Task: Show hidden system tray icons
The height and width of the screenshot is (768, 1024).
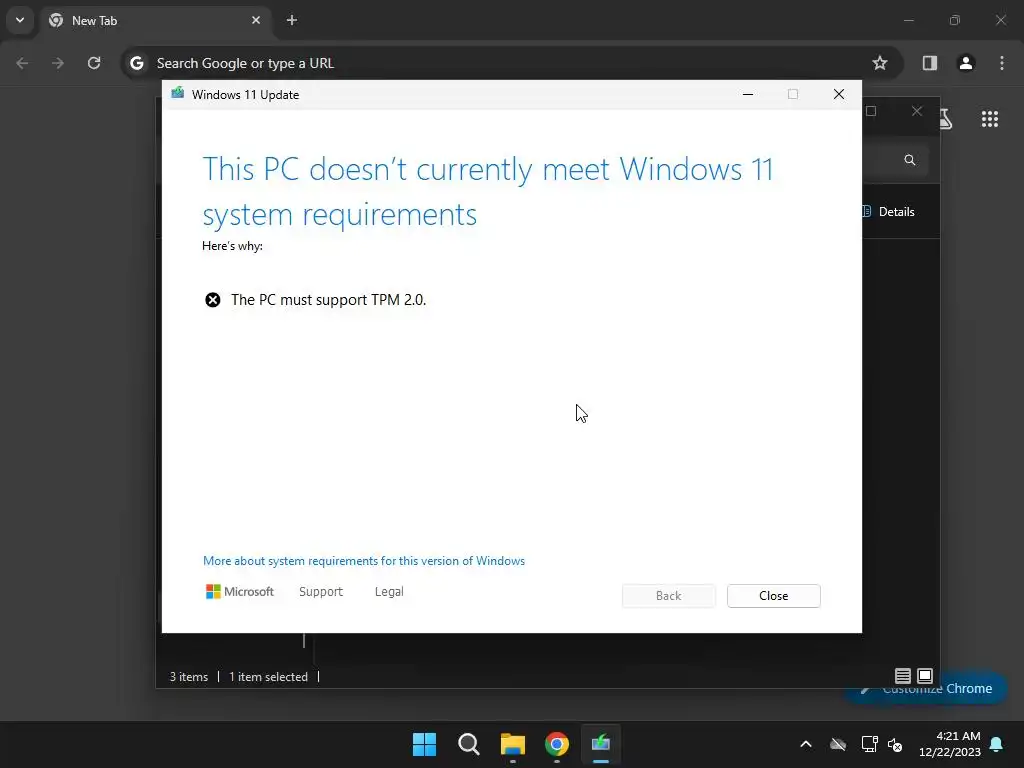Action: tap(806, 744)
